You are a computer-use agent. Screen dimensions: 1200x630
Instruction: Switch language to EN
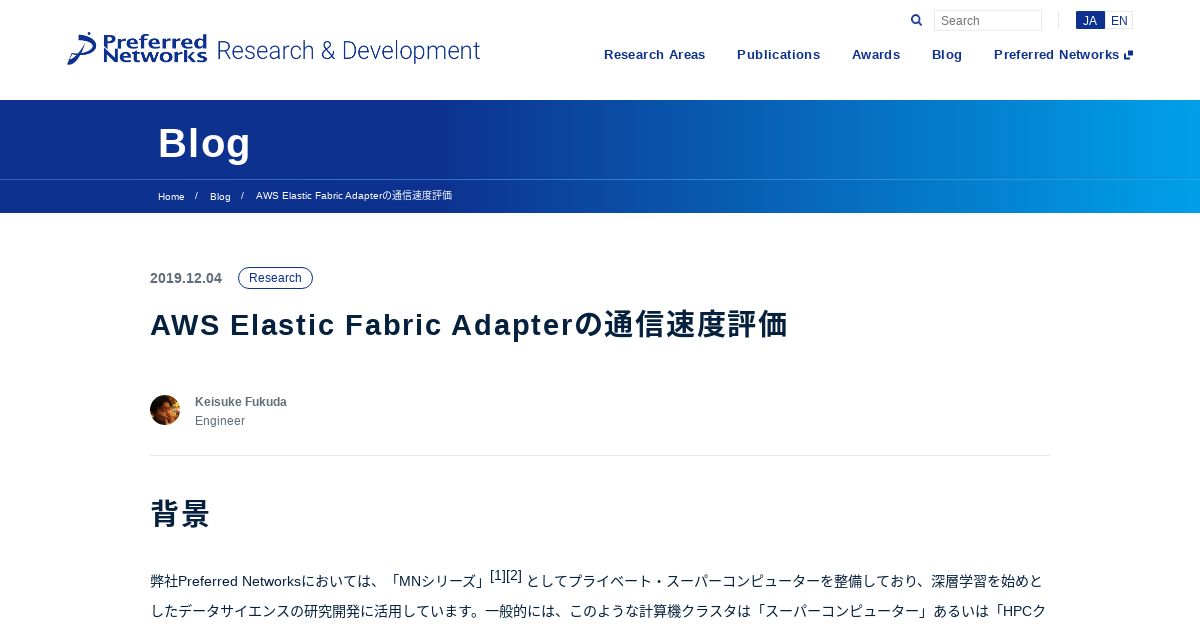click(x=1119, y=20)
